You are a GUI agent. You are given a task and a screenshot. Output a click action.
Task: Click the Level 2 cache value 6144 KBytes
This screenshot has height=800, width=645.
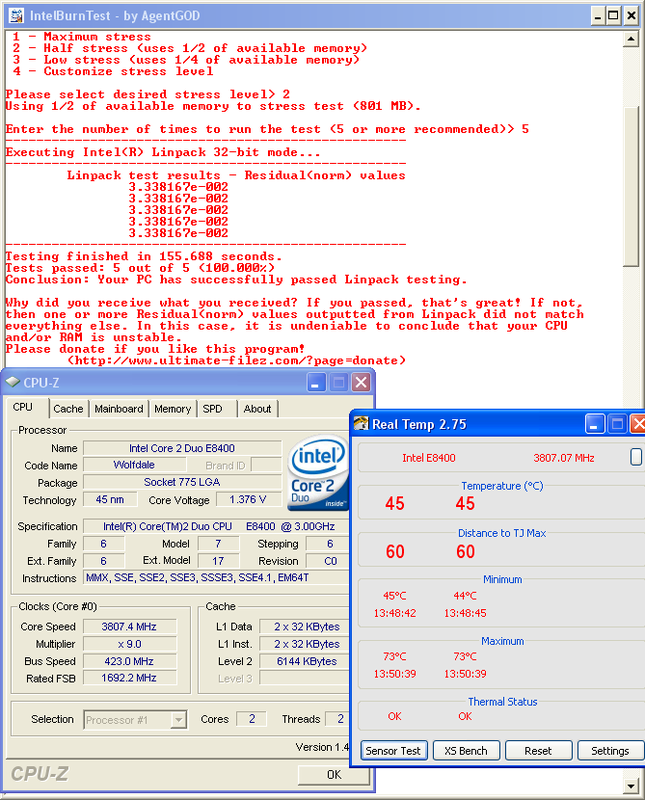(306, 661)
